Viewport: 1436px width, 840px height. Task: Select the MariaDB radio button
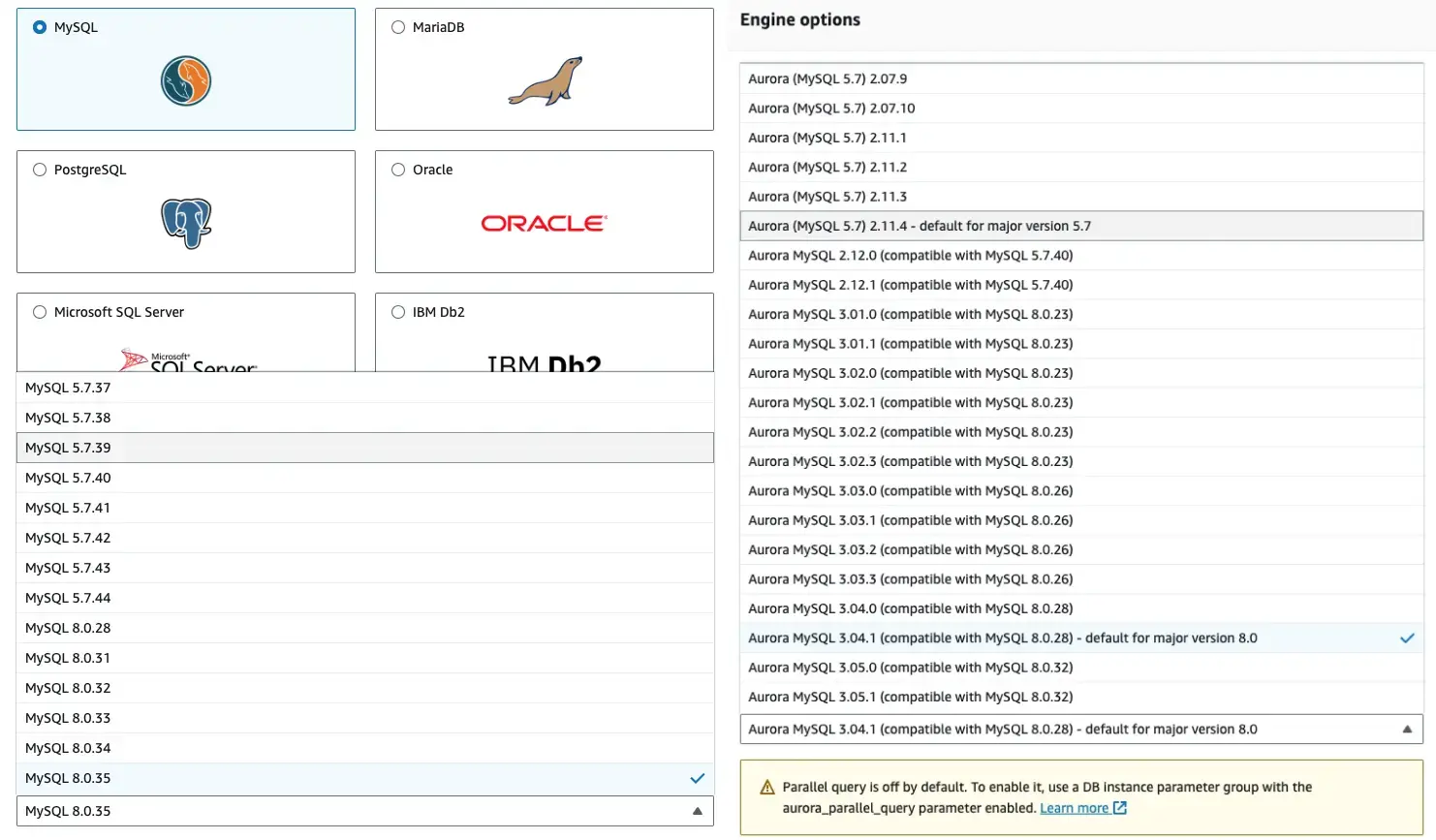tap(397, 27)
